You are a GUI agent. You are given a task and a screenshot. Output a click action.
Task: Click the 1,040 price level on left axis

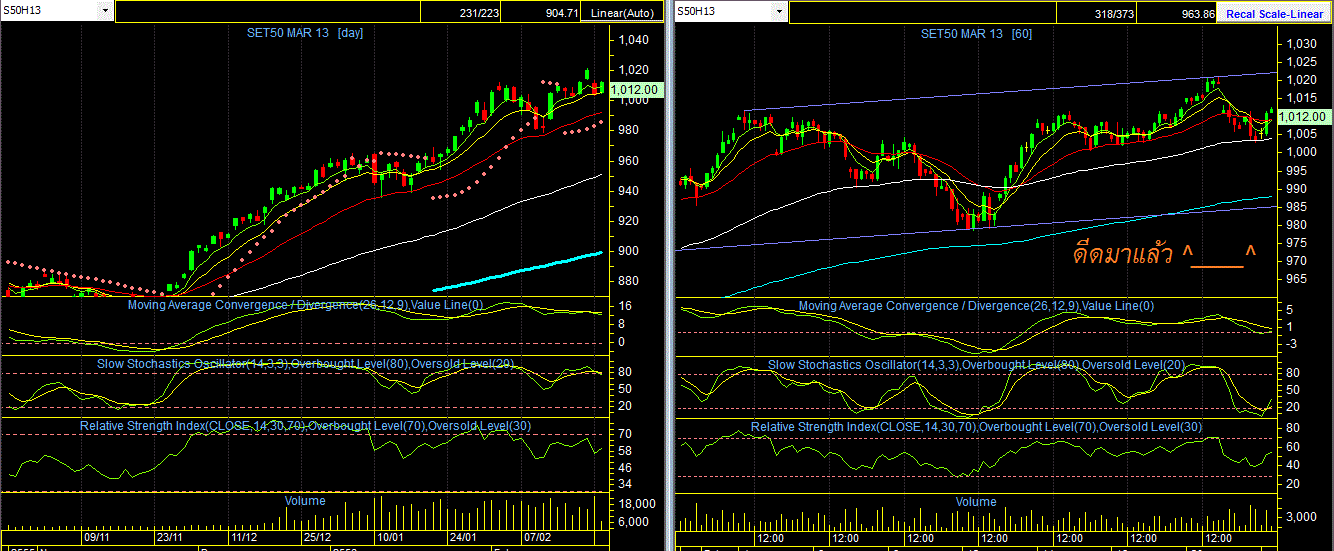pos(635,40)
